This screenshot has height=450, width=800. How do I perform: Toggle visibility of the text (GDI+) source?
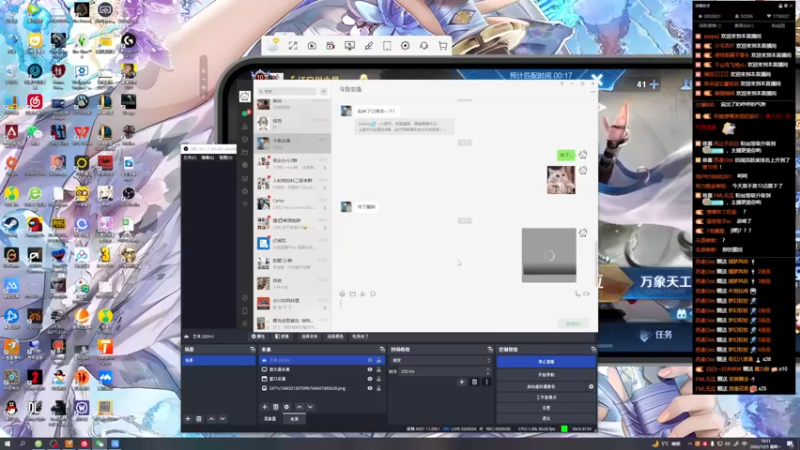click(370, 360)
